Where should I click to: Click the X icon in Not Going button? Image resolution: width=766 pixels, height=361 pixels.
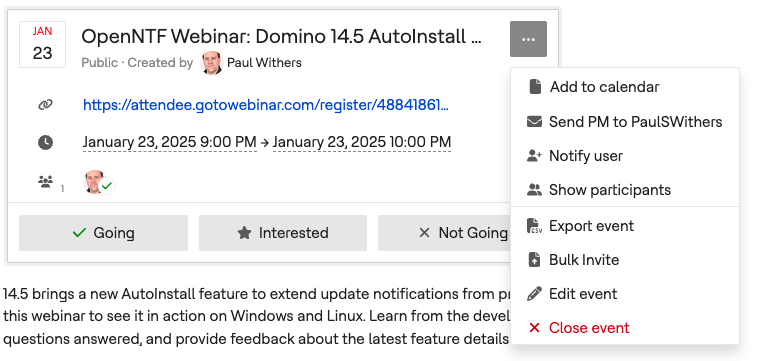tap(425, 233)
